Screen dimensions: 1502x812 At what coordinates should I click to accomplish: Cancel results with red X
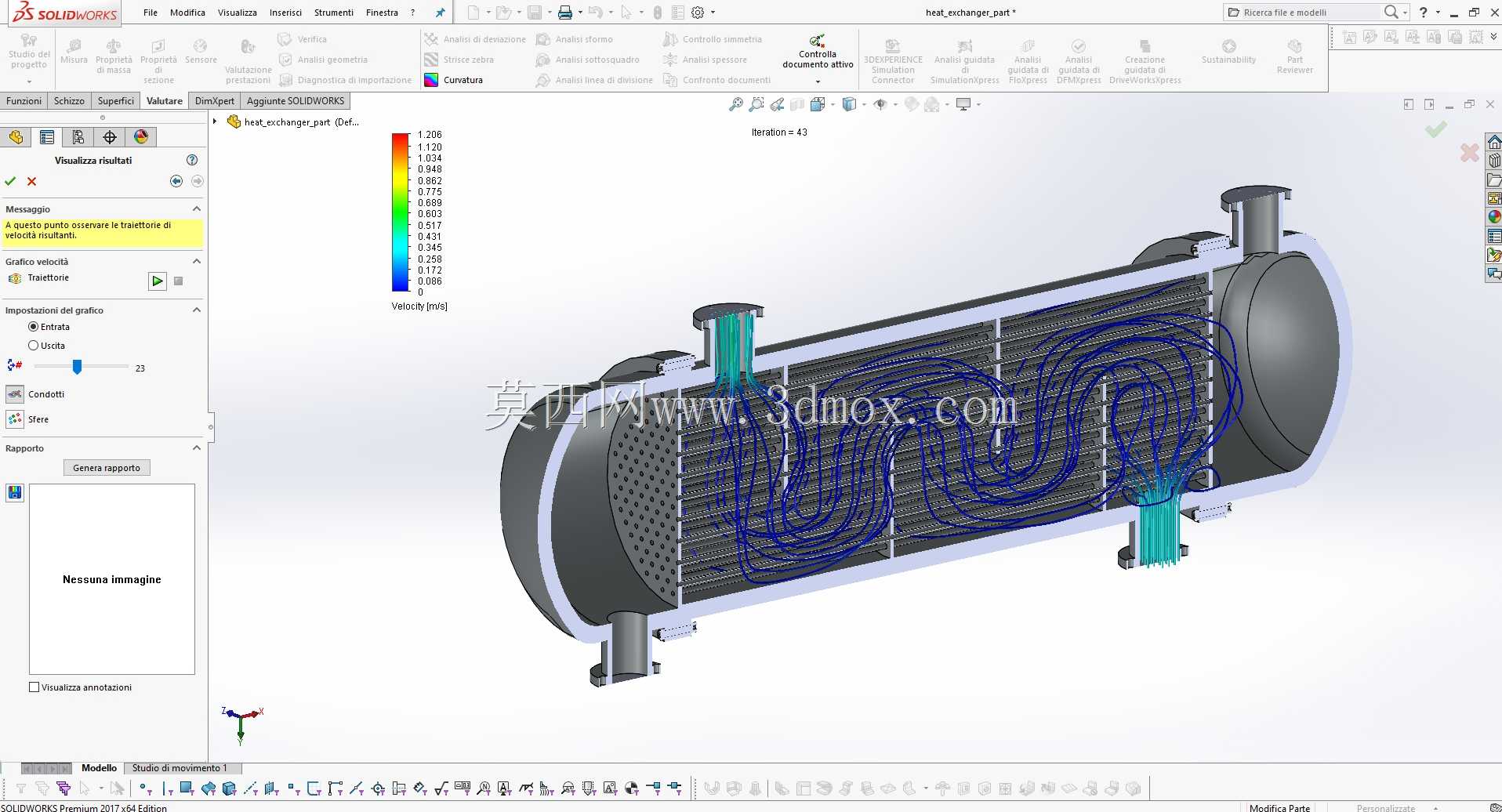(x=32, y=181)
